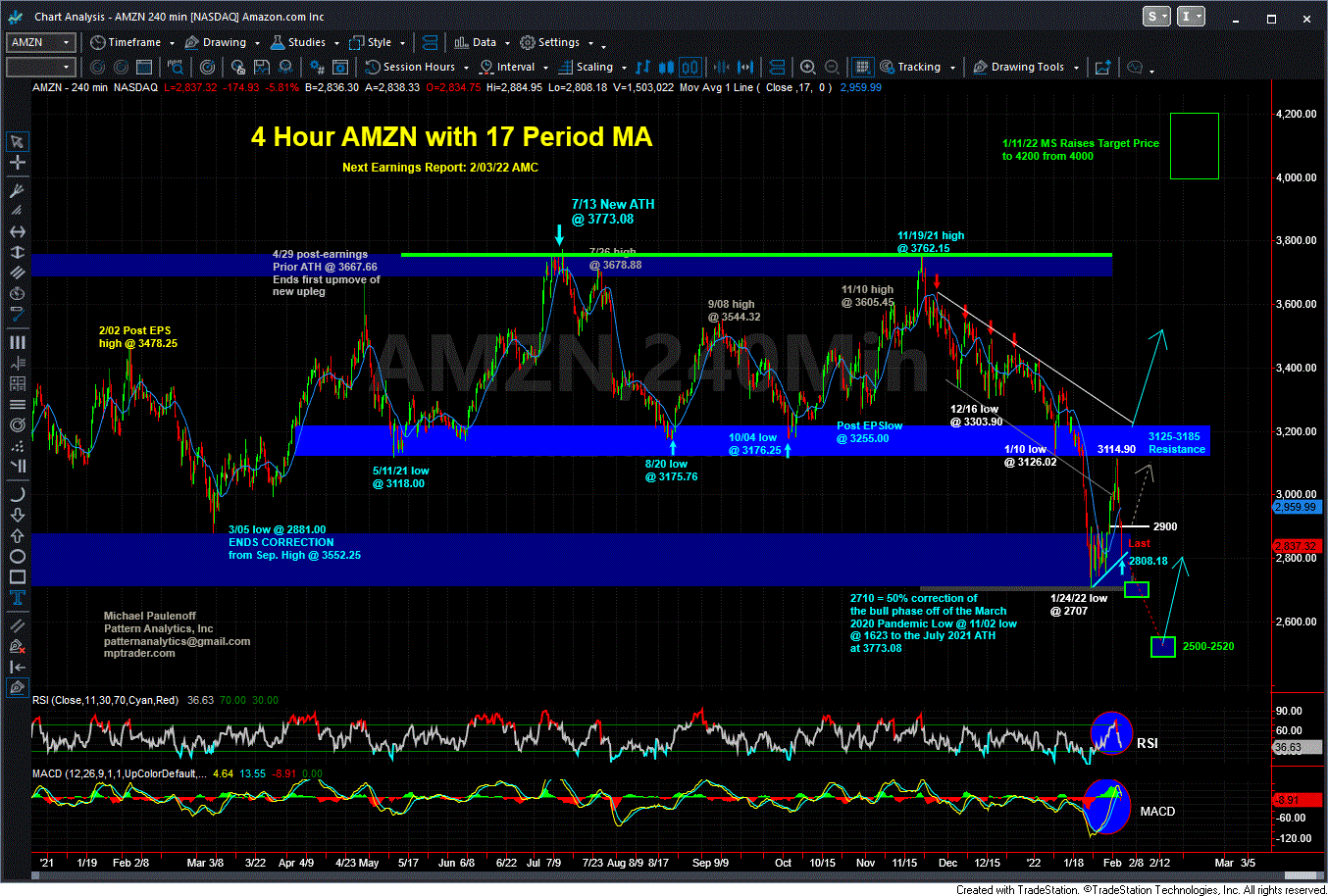Image resolution: width=1328 pixels, height=896 pixels.
Task: Toggle the drawing toolbar pen icon at bottom
Action: [x=17, y=688]
